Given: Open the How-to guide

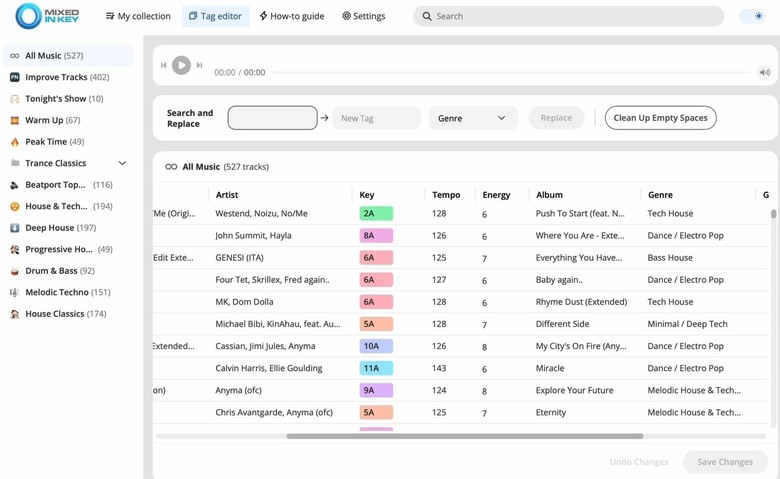Looking at the screenshot, I should [292, 16].
